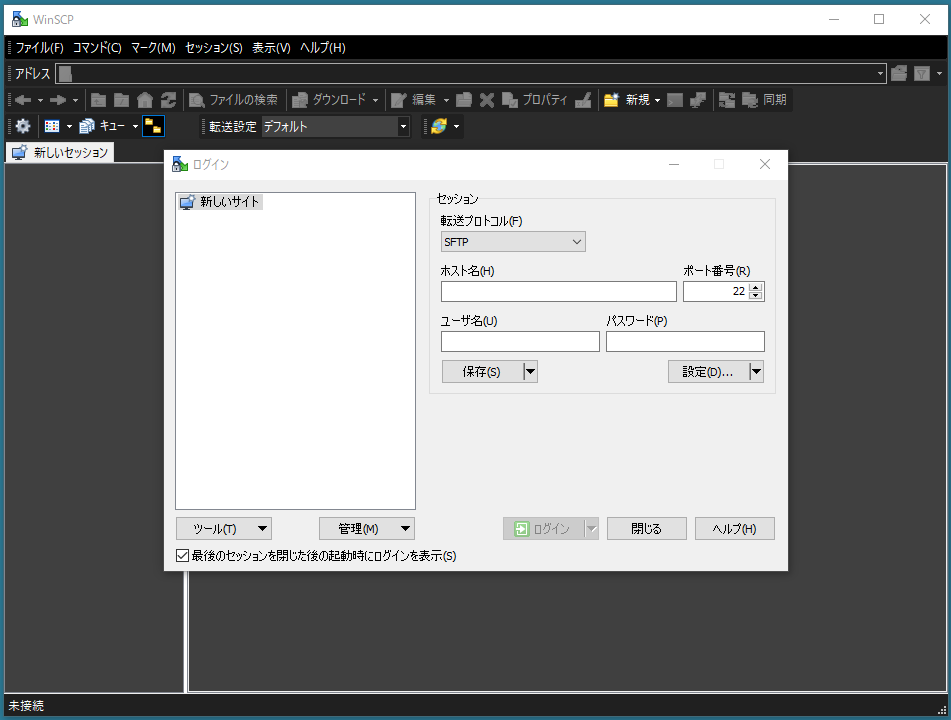This screenshot has height=720, width=951.
Task: Click the ログイン button
Action: pyautogui.click(x=543, y=529)
